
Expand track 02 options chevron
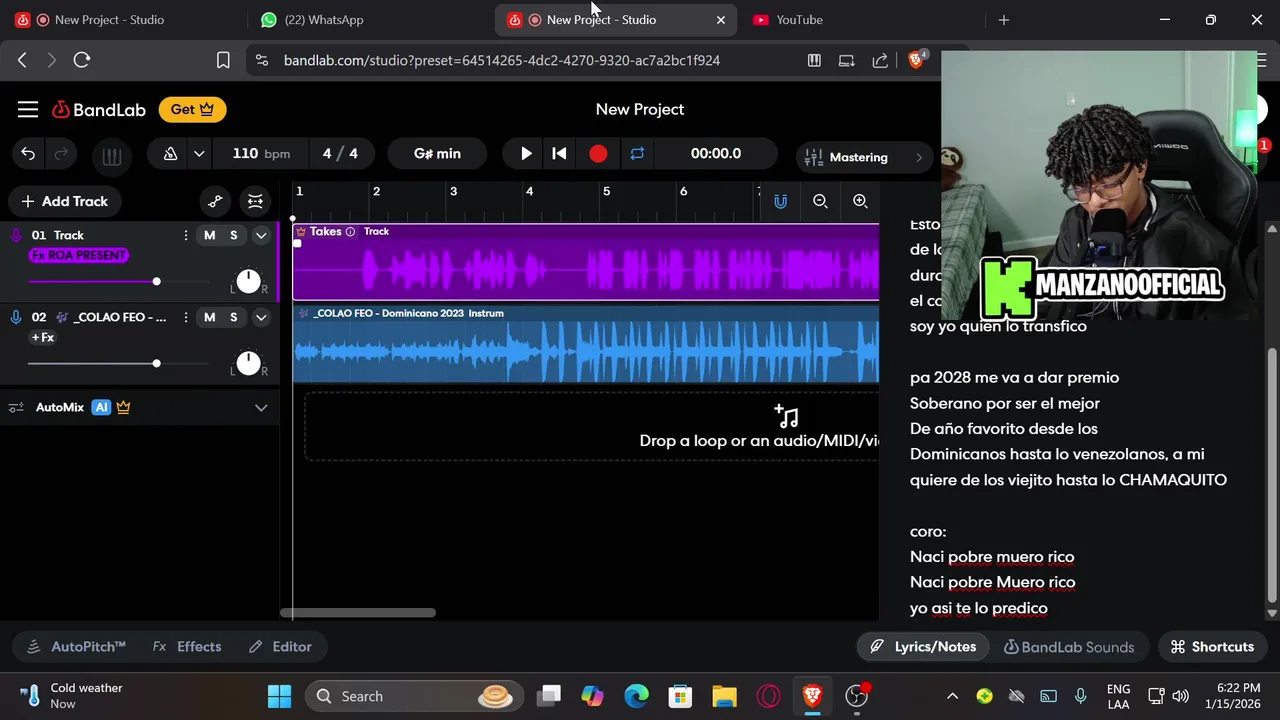(x=261, y=317)
